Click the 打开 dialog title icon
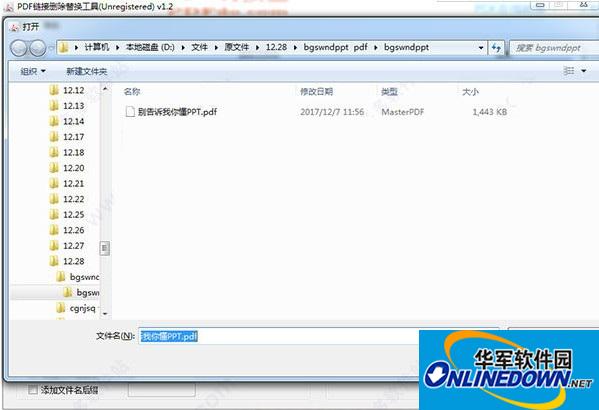The width and height of the screenshot is (599, 410). (x=15, y=27)
